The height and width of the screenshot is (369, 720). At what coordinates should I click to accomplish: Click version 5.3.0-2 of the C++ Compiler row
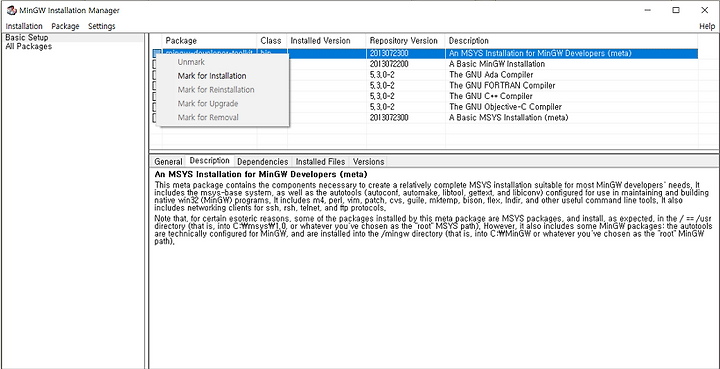(382, 96)
